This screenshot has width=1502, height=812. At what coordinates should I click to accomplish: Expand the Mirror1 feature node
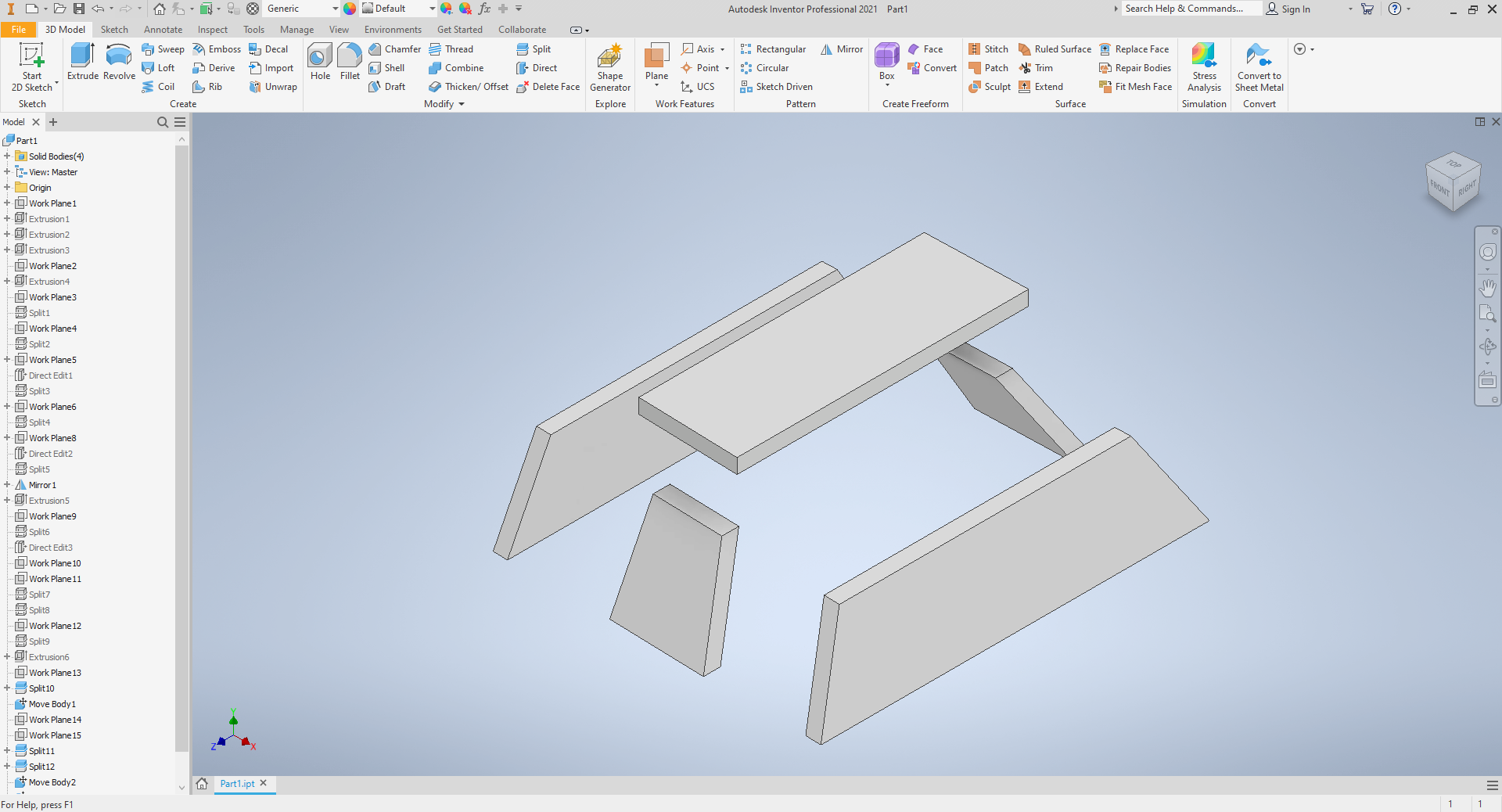coord(7,485)
